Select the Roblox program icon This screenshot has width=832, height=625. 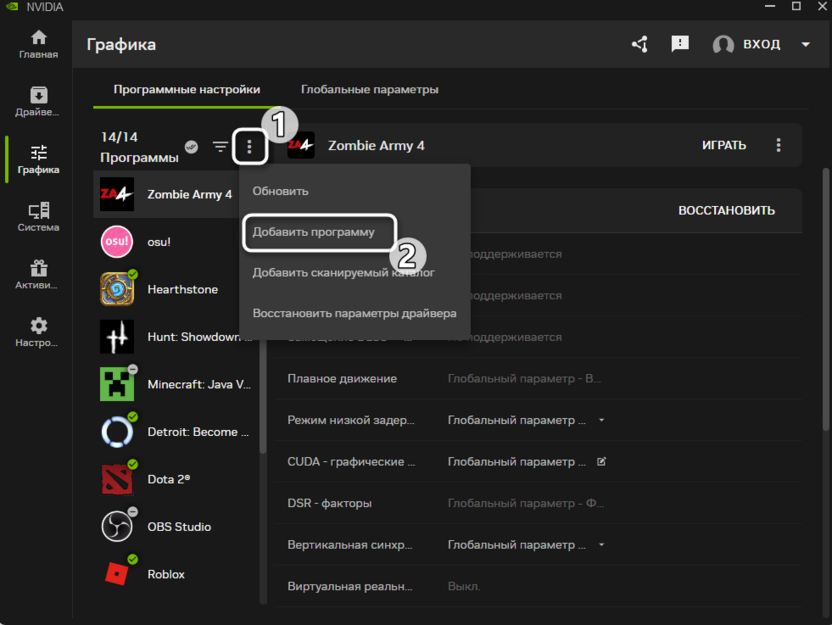coord(117,574)
